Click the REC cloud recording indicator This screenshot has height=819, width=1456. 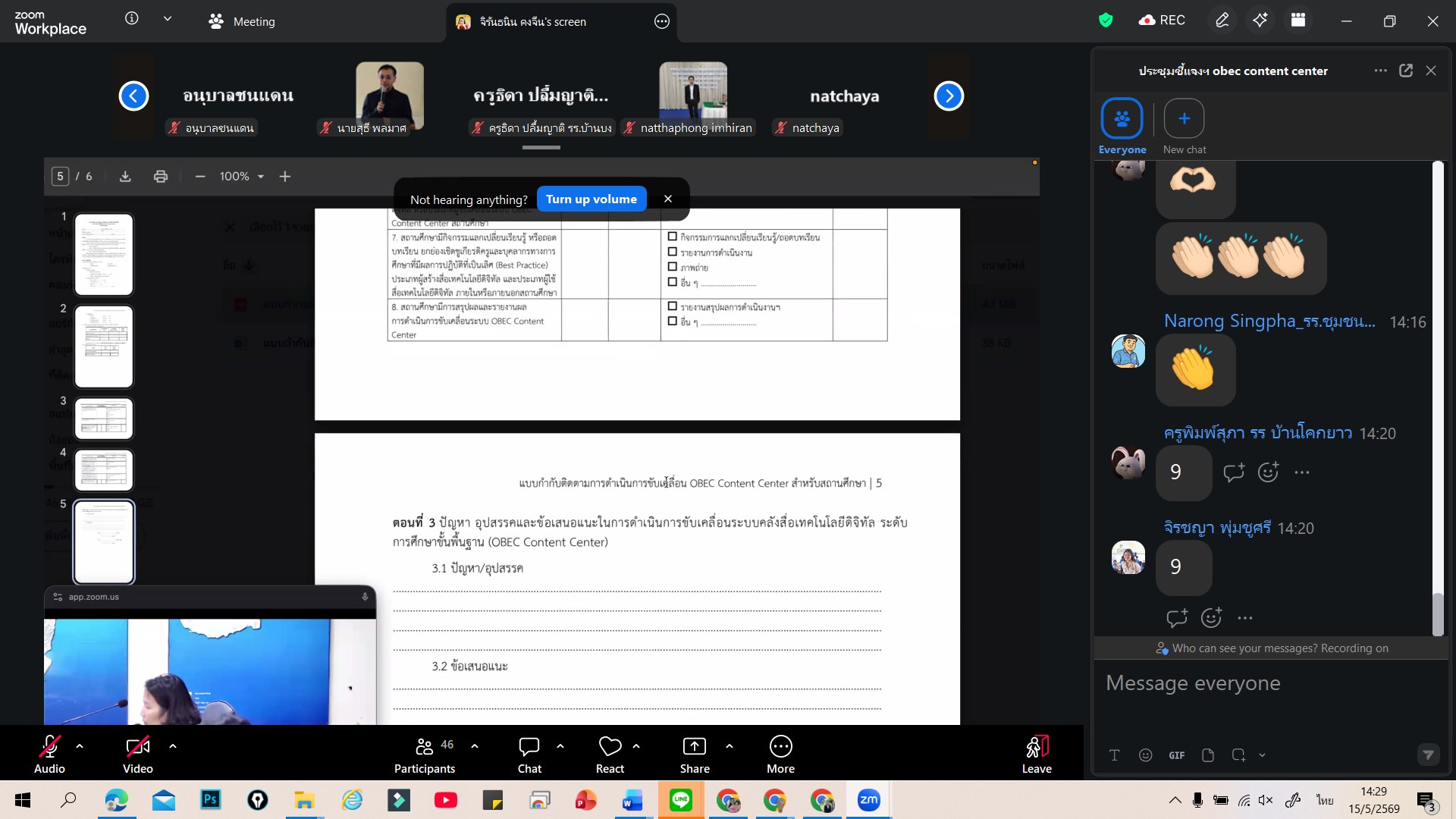point(1162,20)
